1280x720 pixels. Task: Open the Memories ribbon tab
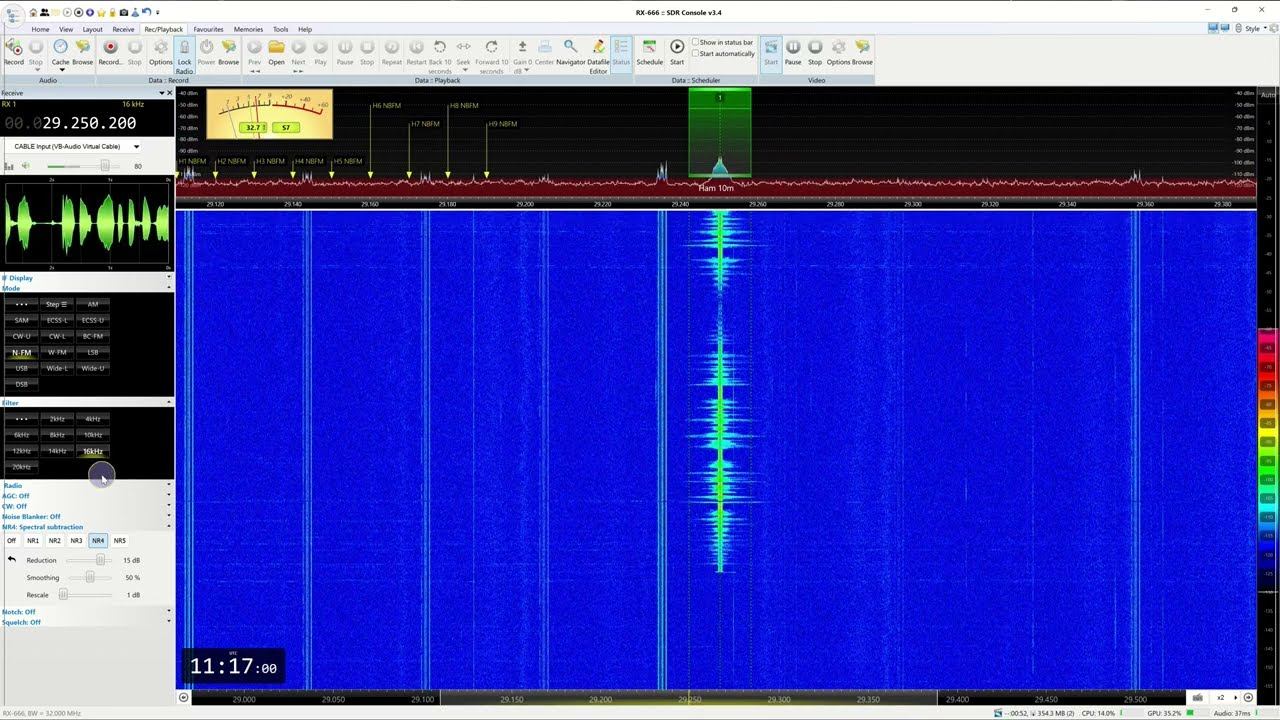click(x=248, y=29)
